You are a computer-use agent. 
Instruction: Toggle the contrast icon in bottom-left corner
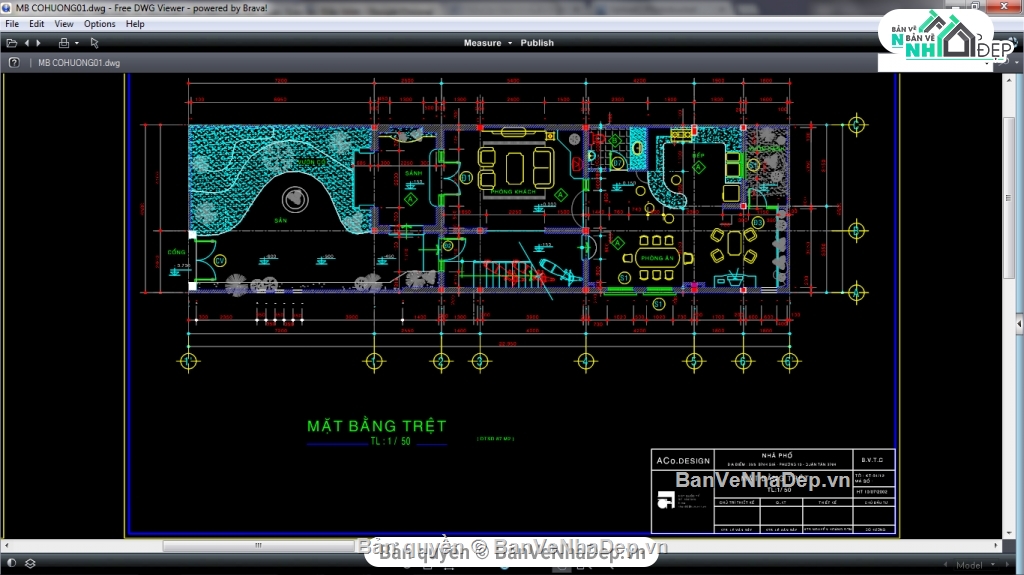[10, 565]
